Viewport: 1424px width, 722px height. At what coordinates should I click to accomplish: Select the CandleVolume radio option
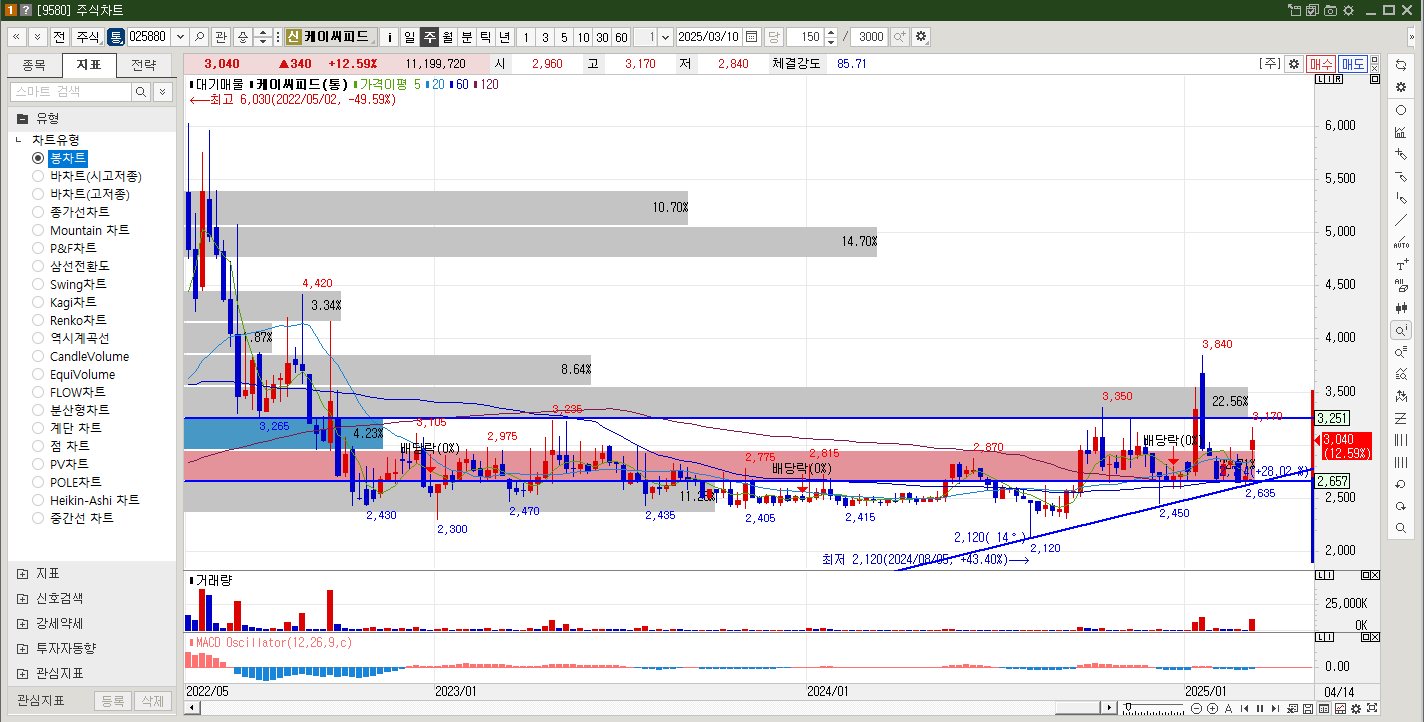pos(38,356)
